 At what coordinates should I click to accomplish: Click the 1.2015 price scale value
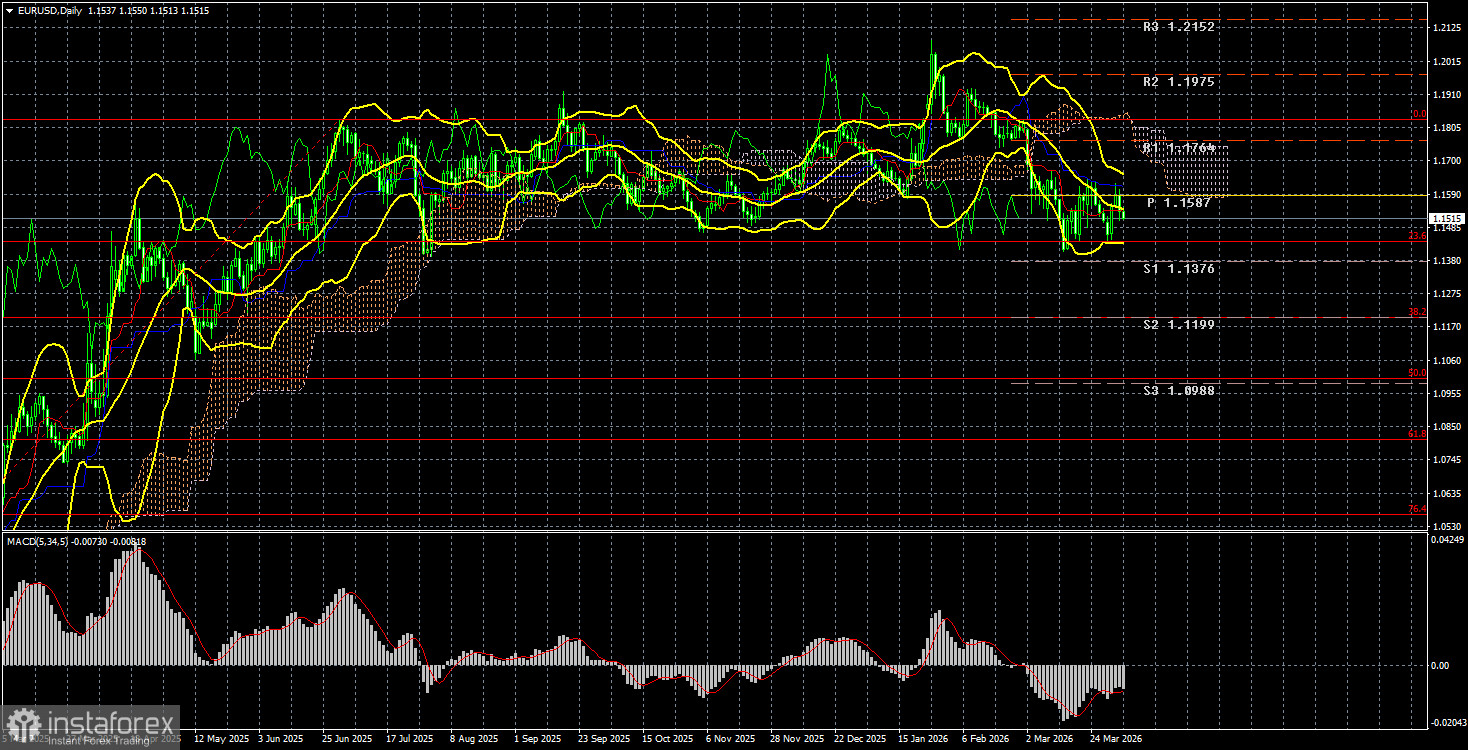(1447, 62)
